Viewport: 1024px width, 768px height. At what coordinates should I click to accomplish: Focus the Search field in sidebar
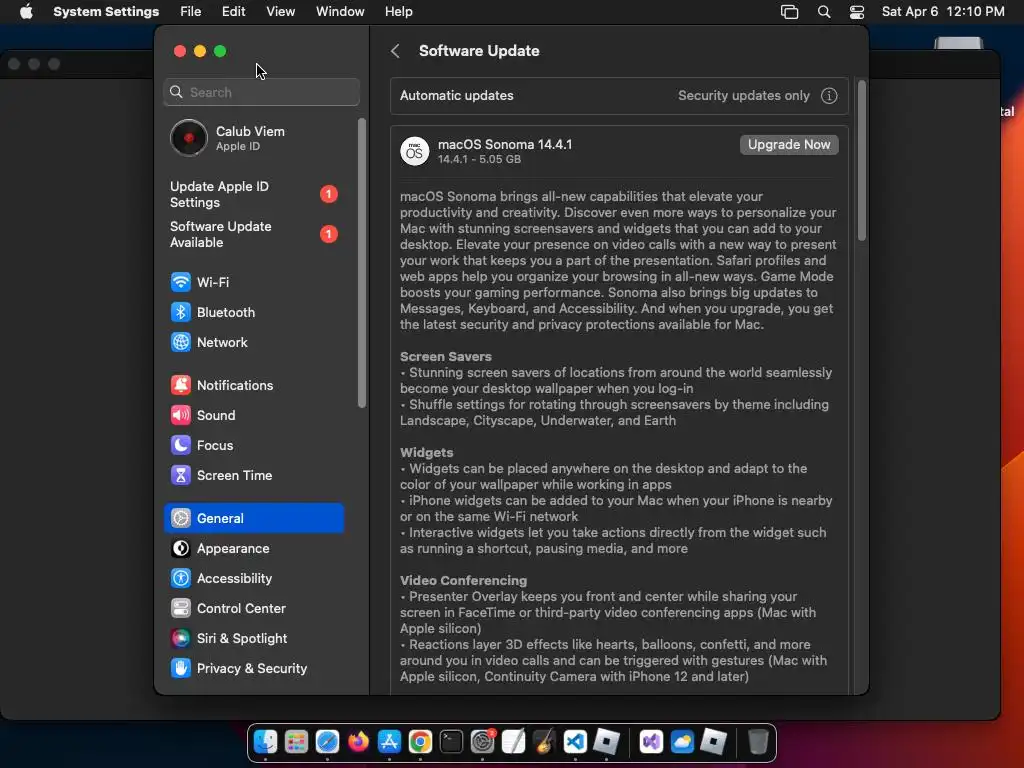[x=261, y=92]
